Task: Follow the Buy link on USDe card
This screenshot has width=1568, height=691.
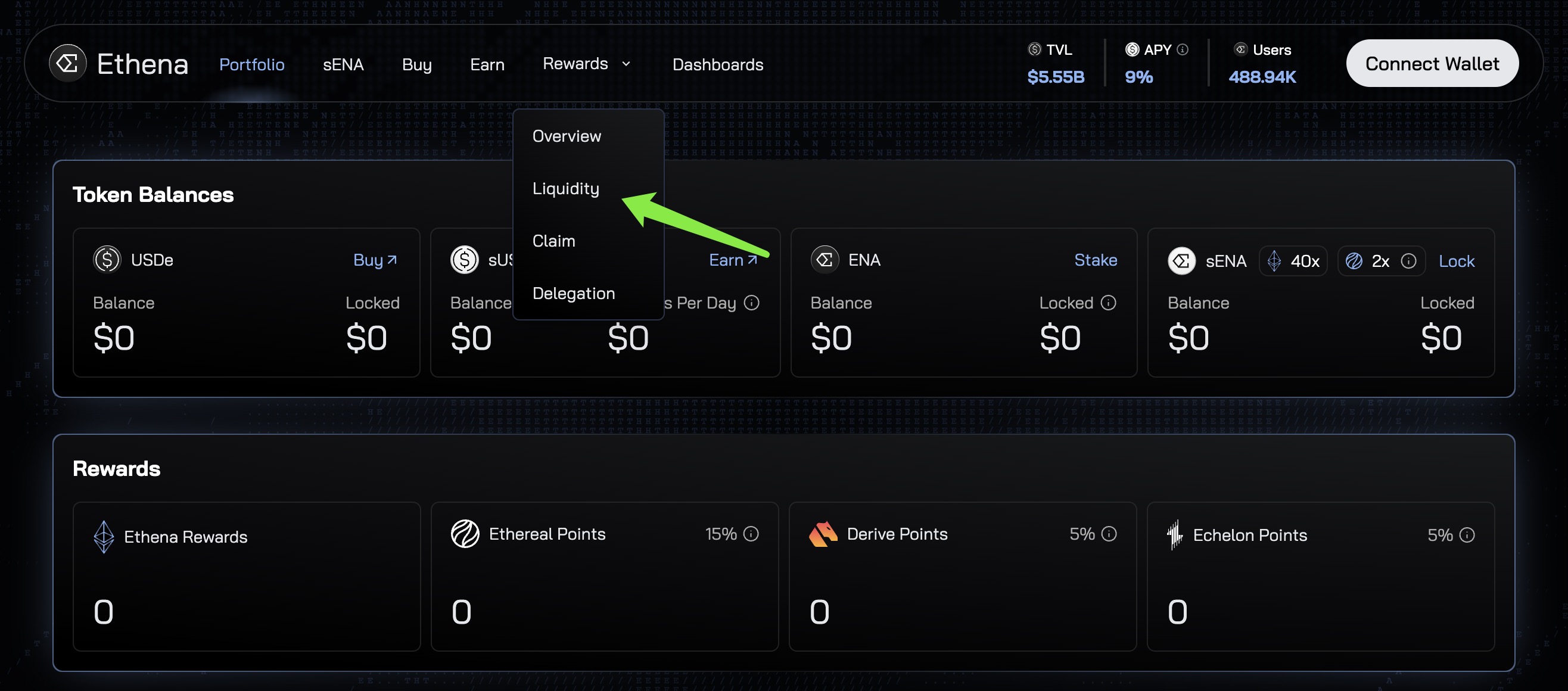Action: pos(375,260)
